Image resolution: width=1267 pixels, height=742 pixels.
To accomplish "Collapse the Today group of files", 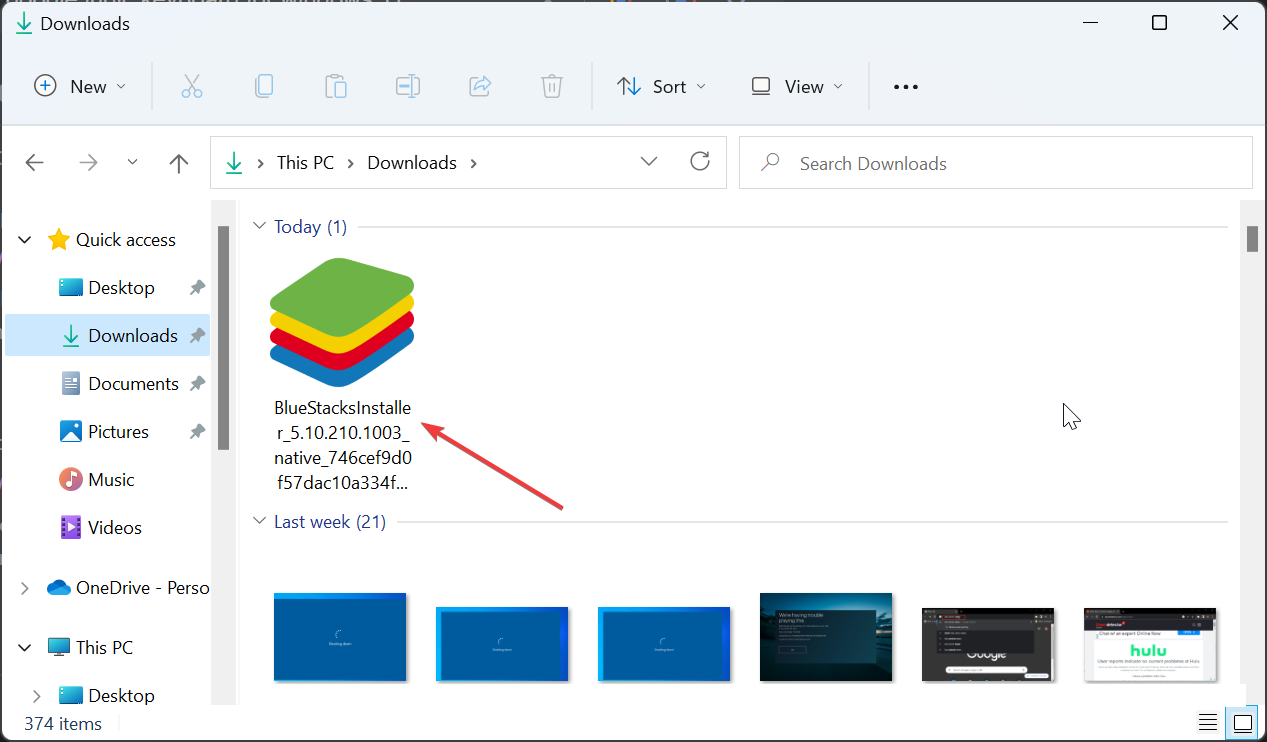I will click(x=260, y=226).
